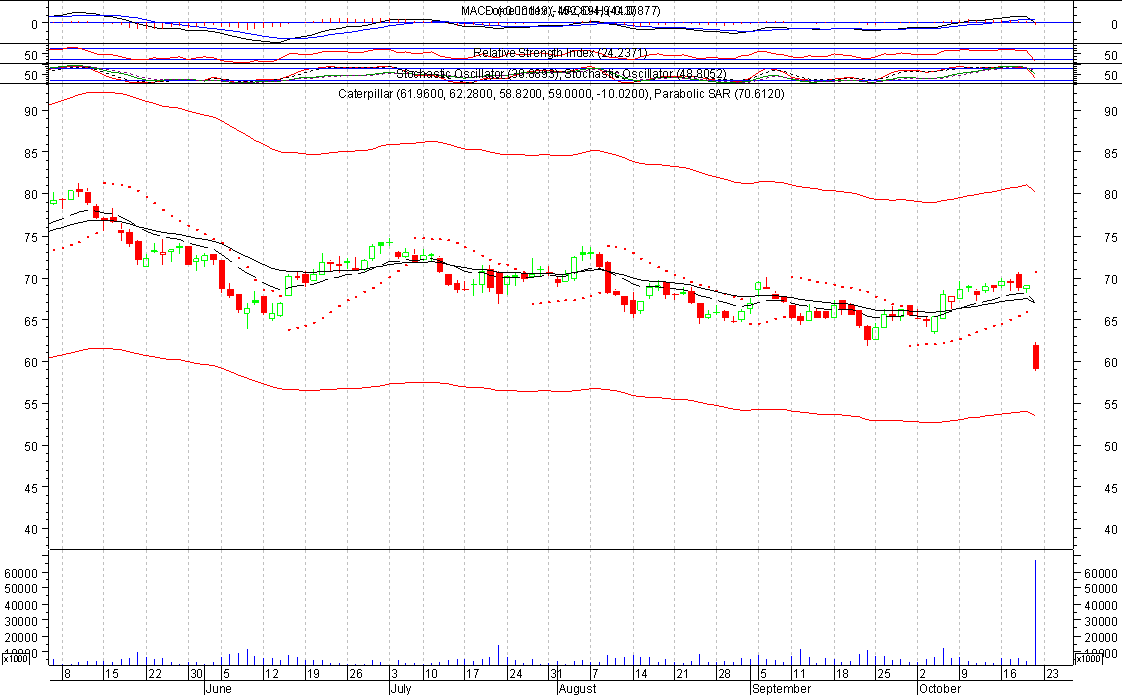This screenshot has height=695, width=1122.
Task: Click the Stochastic Oscillator (48.8052) label
Action: 645,74
